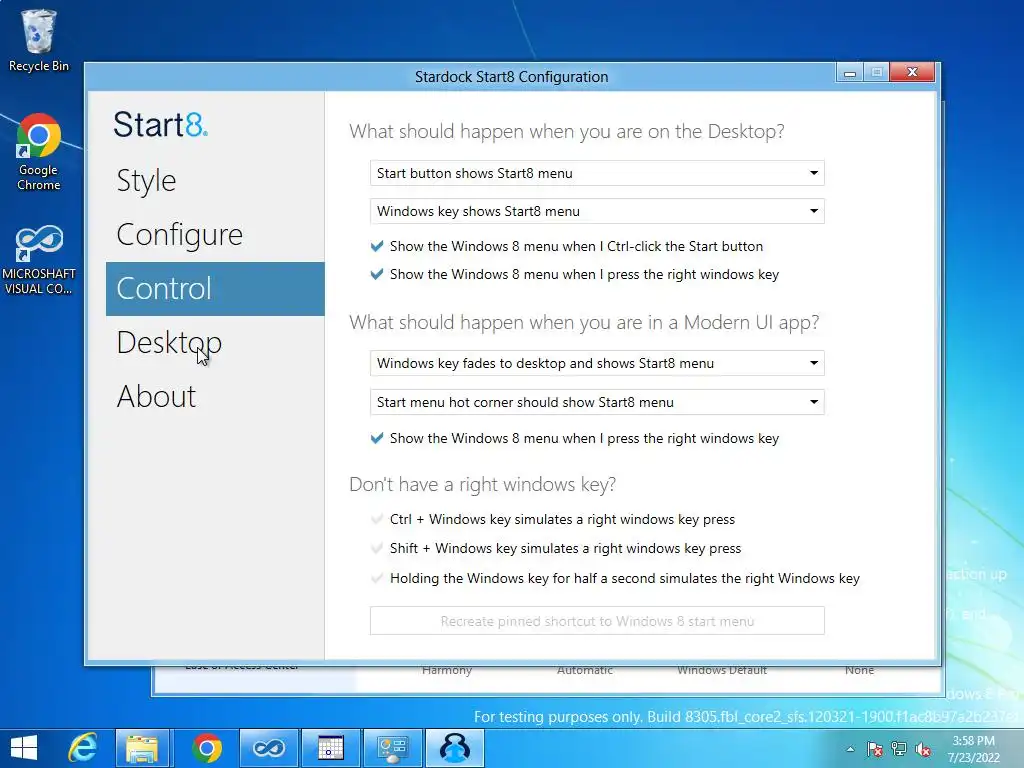1024x768 pixels.
Task: Open the Microshaft Visual Co desktop shortcut
Action: 38,260
